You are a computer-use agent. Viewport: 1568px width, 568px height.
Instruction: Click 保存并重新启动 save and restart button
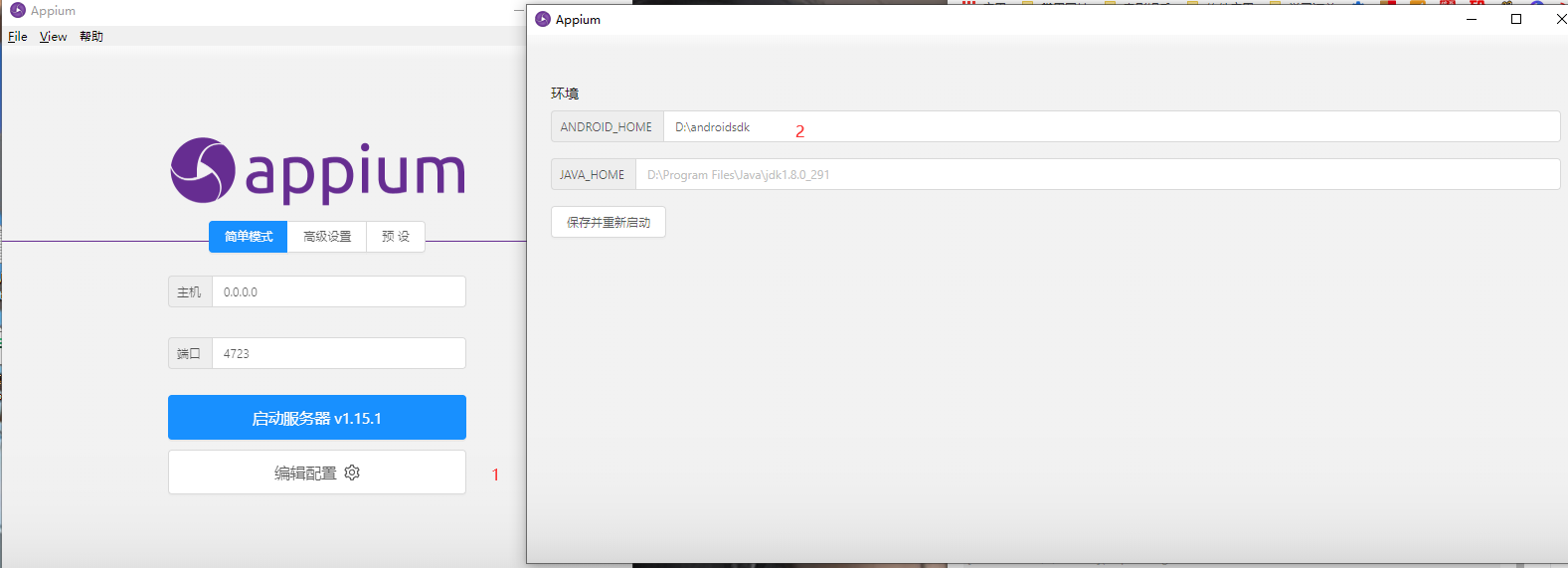[609, 223]
